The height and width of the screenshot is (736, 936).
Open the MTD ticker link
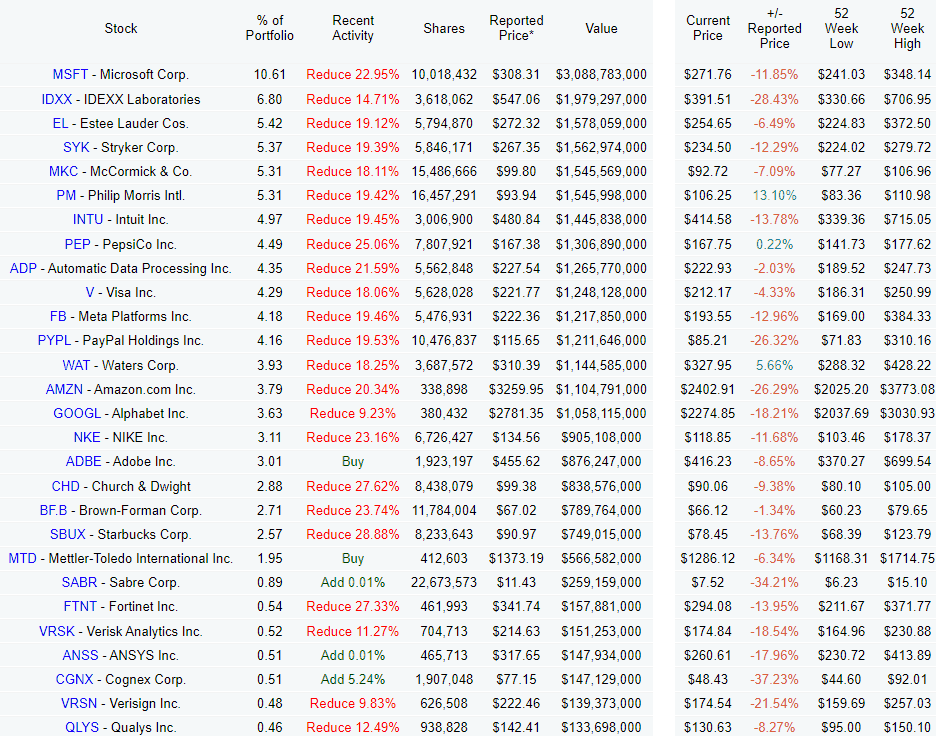tap(23, 559)
